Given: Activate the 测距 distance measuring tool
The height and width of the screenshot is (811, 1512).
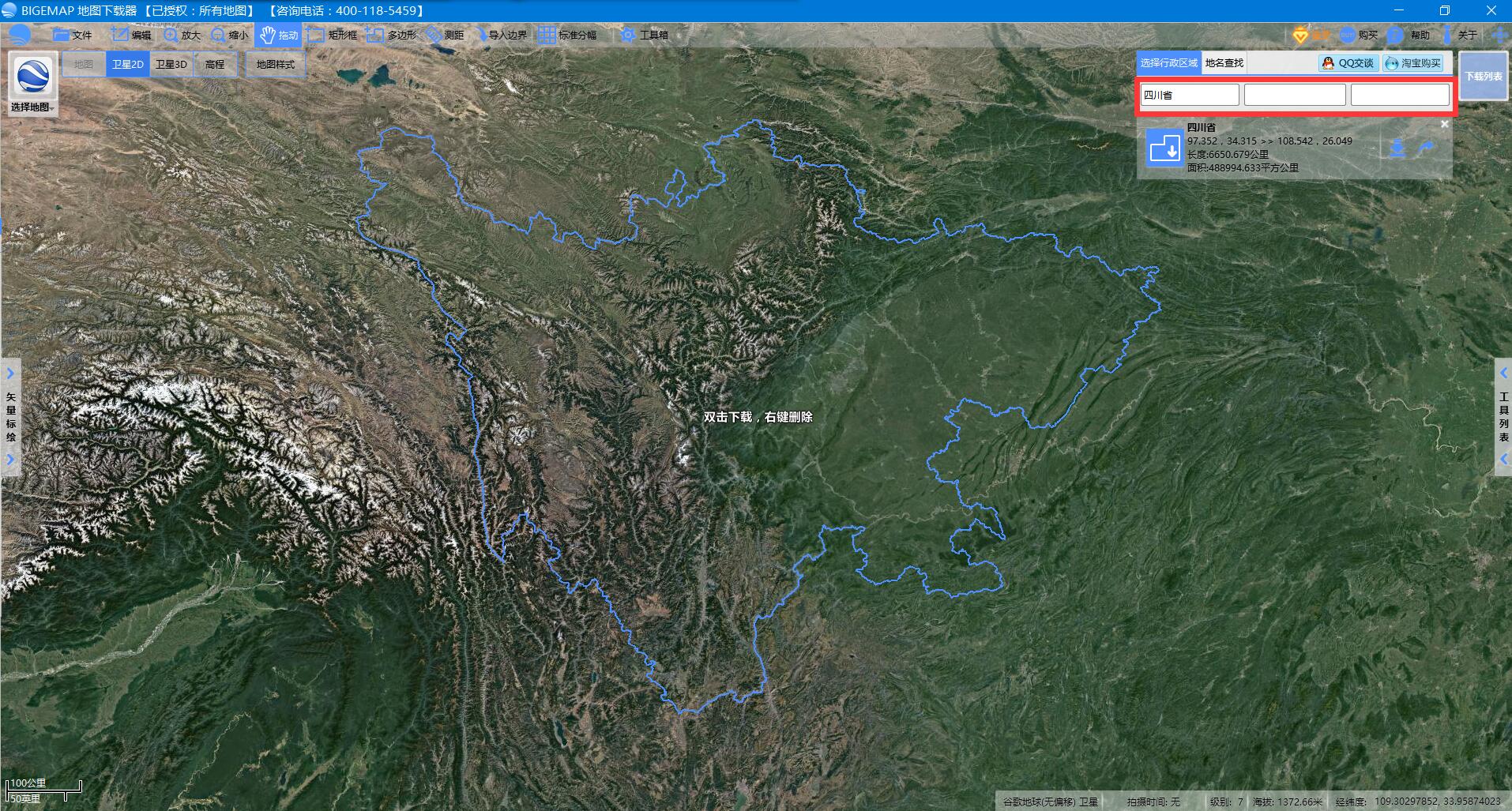Looking at the screenshot, I should pyautogui.click(x=446, y=35).
